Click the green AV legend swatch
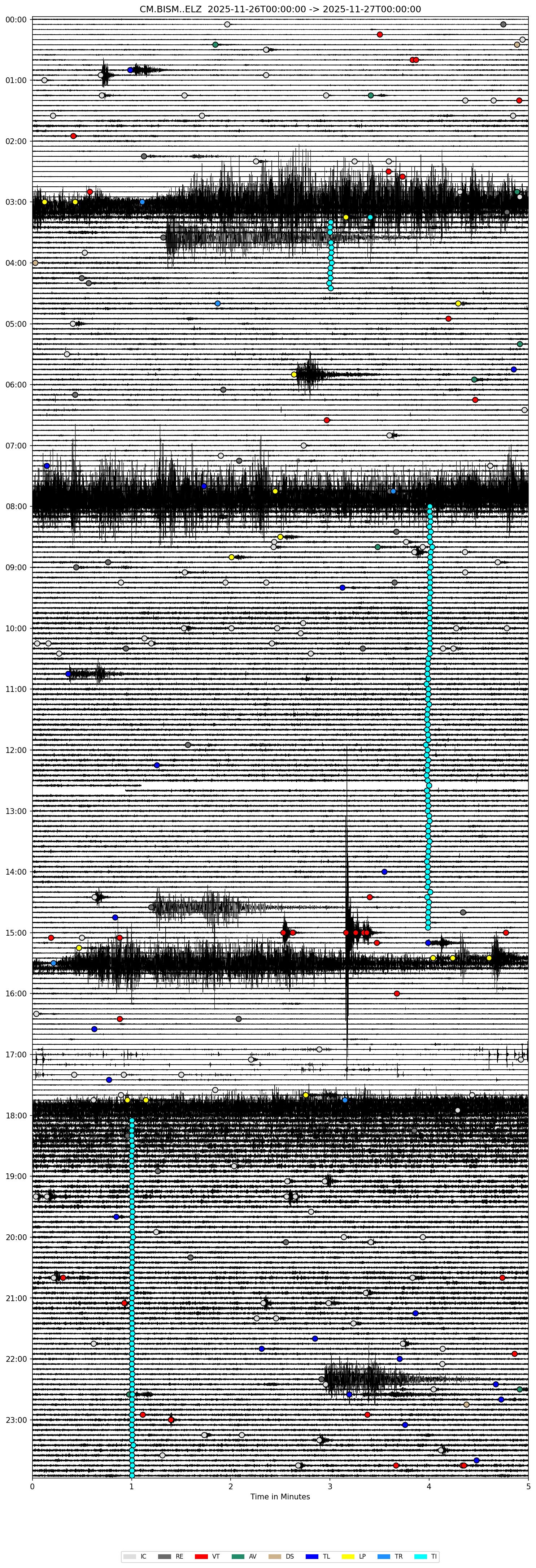Viewport: 536px width, 1568px height. coord(239,1551)
